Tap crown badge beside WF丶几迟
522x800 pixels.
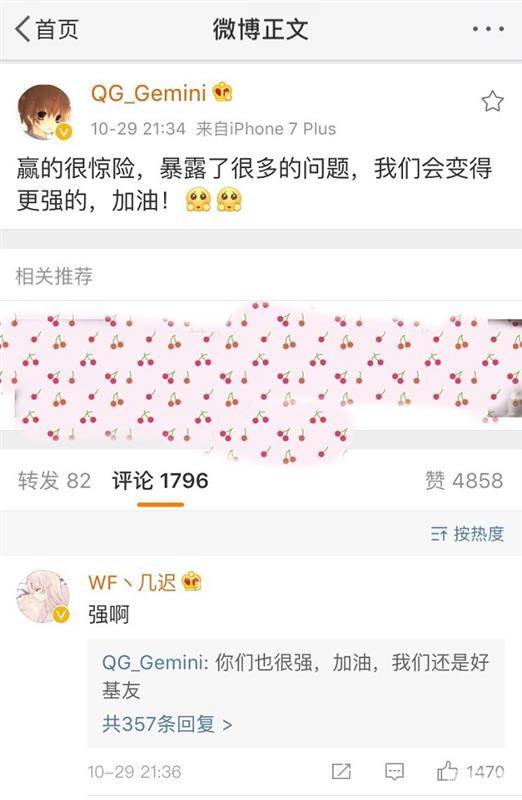point(192,582)
